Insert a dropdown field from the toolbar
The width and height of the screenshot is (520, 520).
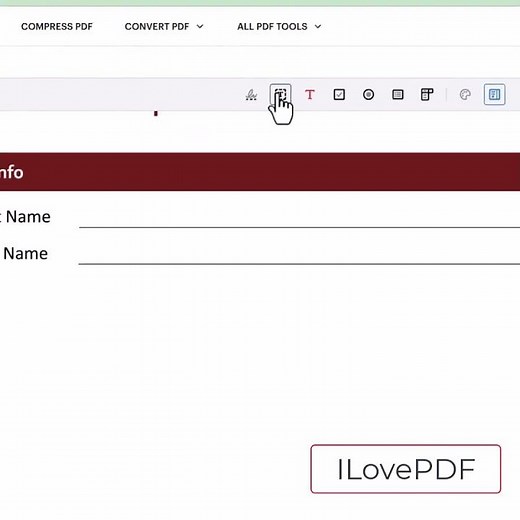tap(427, 95)
